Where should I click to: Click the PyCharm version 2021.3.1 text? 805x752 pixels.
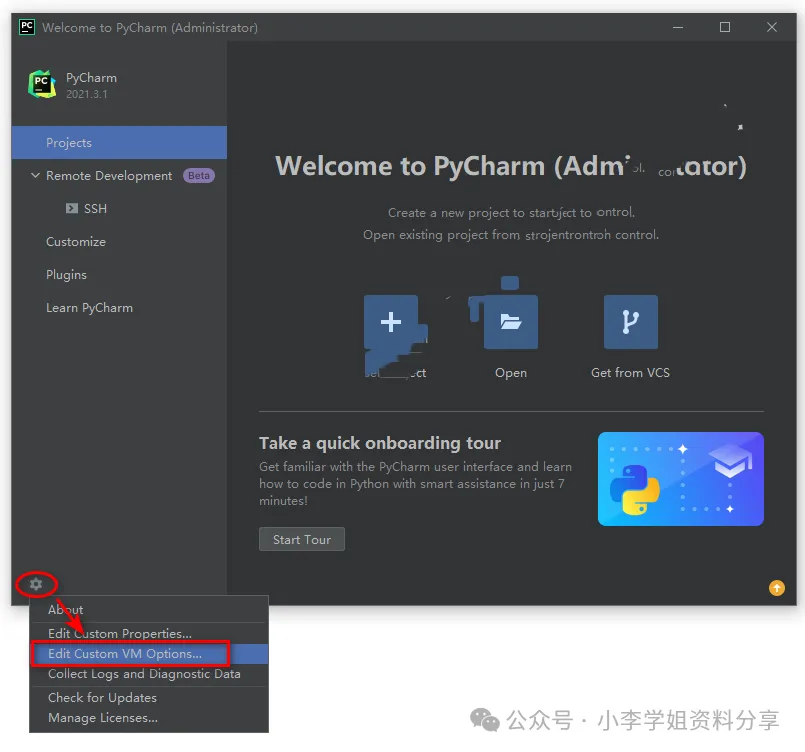(87, 94)
